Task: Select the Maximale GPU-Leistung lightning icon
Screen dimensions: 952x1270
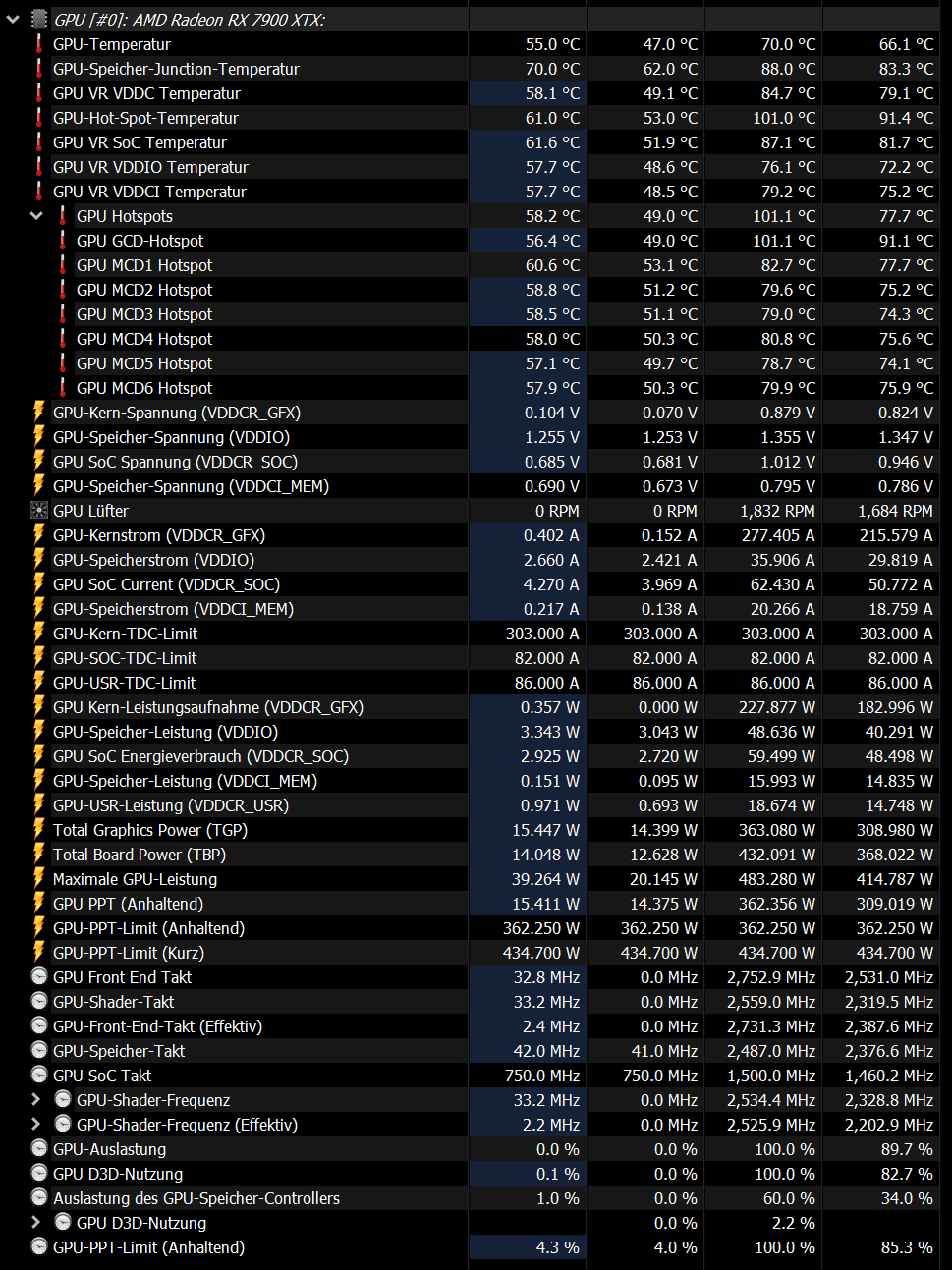Action: pyautogui.click(x=39, y=879)
